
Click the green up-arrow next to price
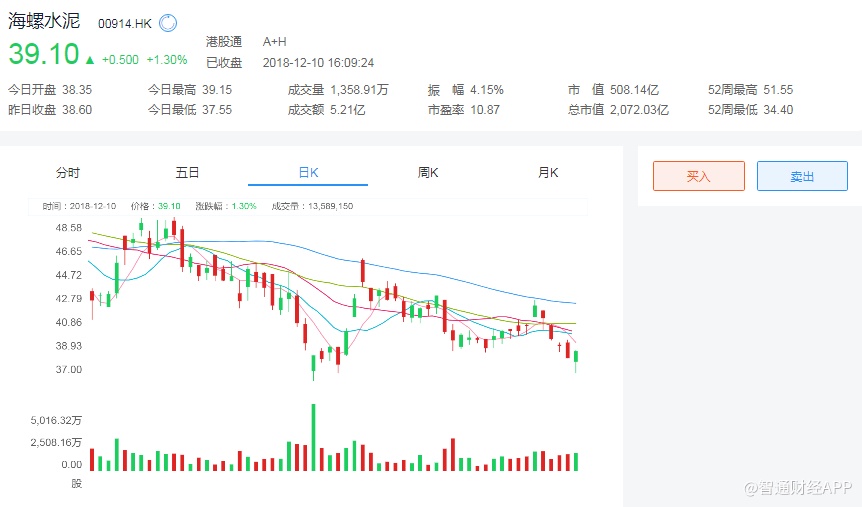coord(91,59)
